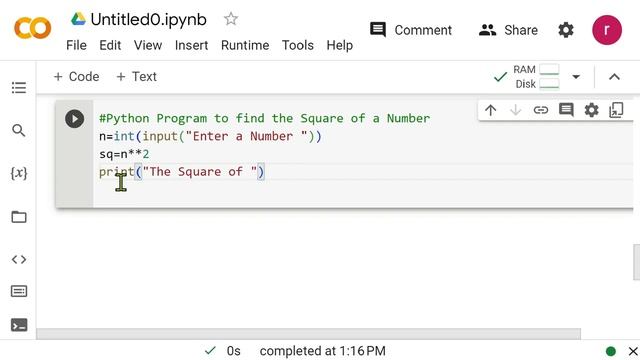Open the Files folder panel
Screen dimensions: 640x360
(19, 217)
